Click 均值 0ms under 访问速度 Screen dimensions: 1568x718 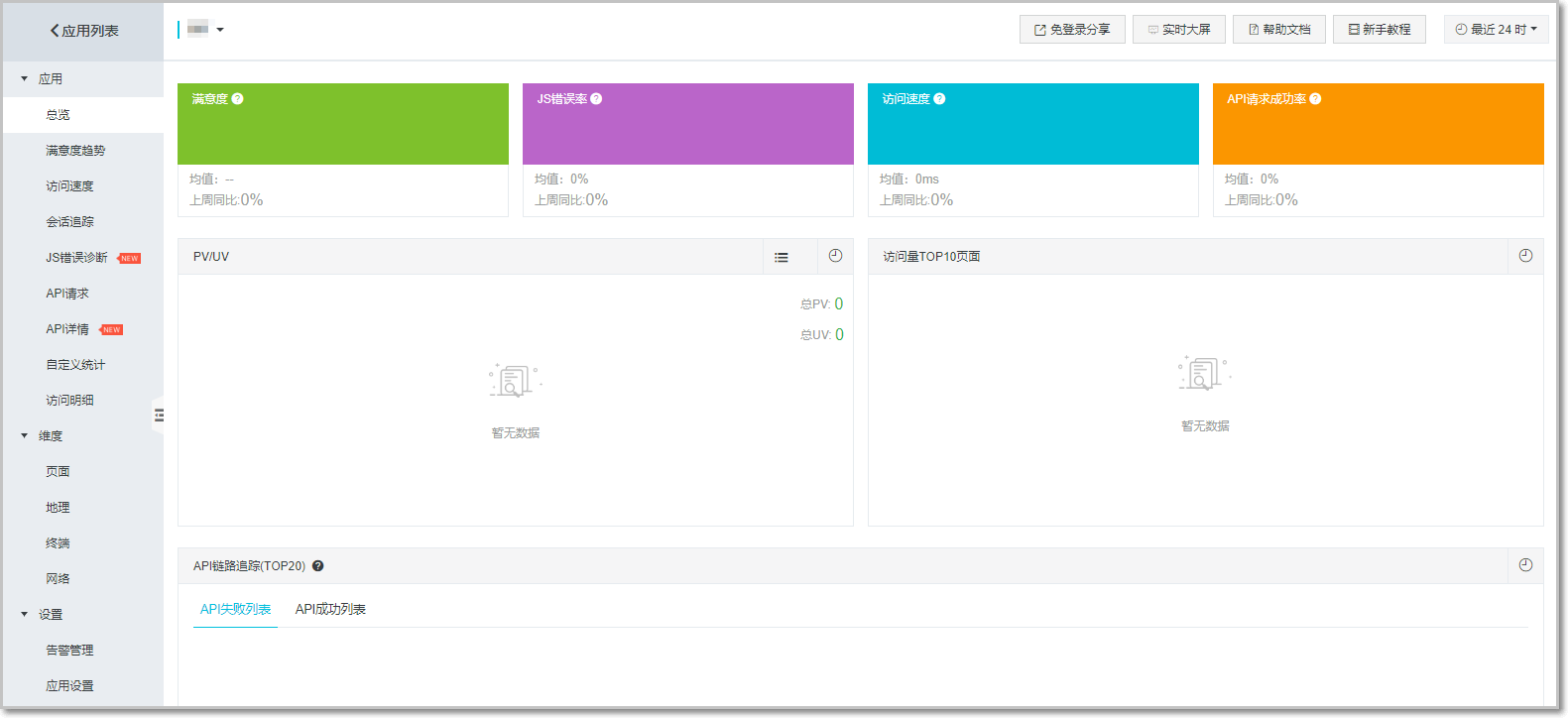(x=909, y=179)
